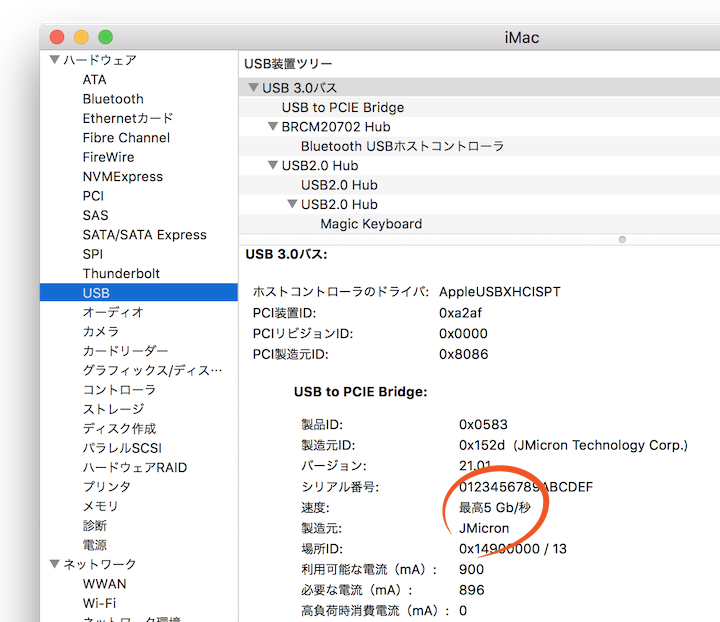This screenshot has height=622, width=720.
Task: Select PCI in the sidebar
Action: point(93,196)
